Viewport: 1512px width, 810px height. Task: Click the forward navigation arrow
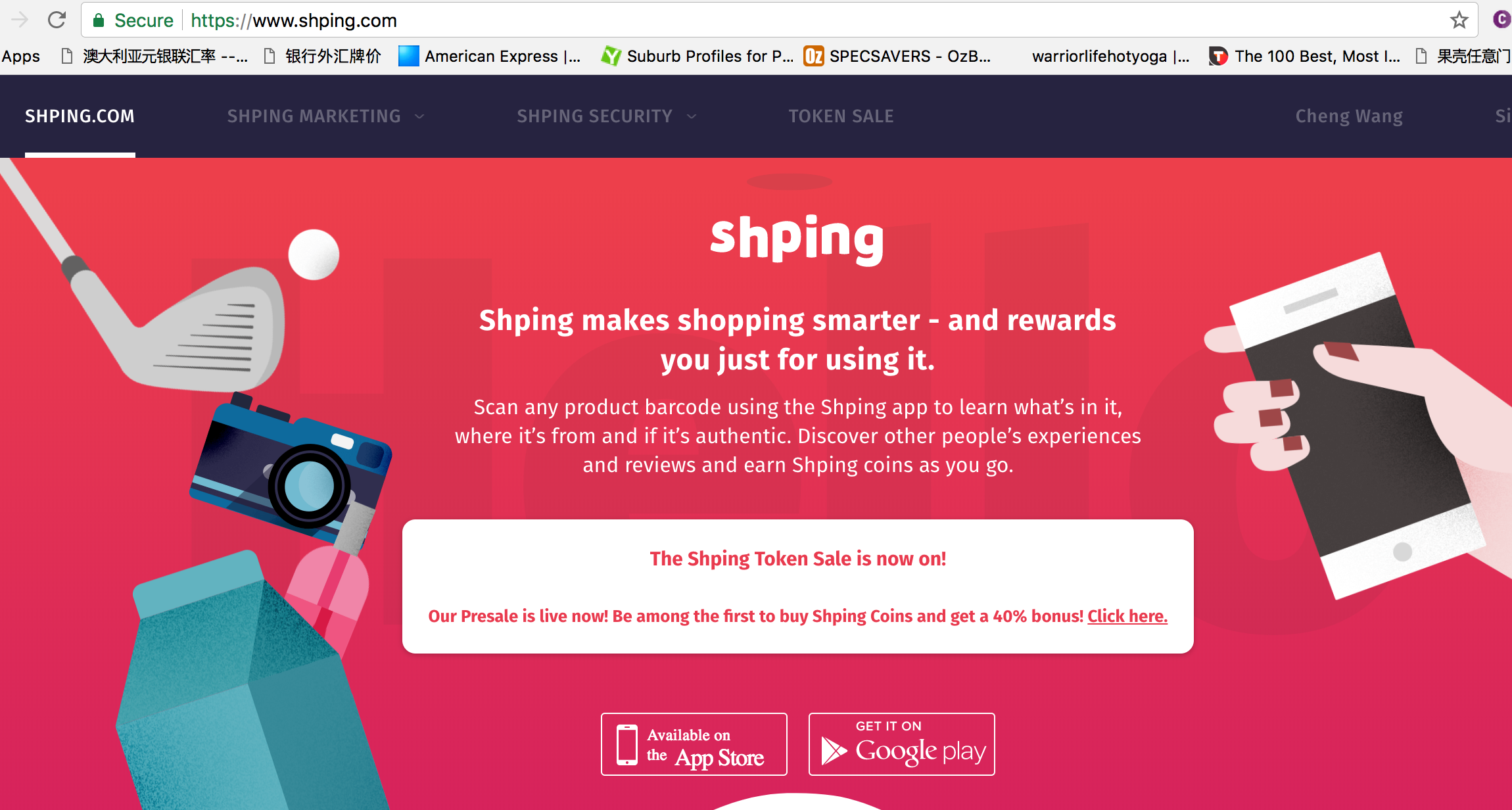20,20
